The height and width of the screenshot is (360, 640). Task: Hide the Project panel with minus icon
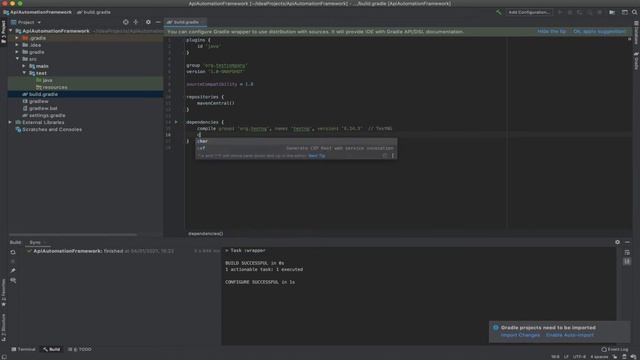[158, 22]
